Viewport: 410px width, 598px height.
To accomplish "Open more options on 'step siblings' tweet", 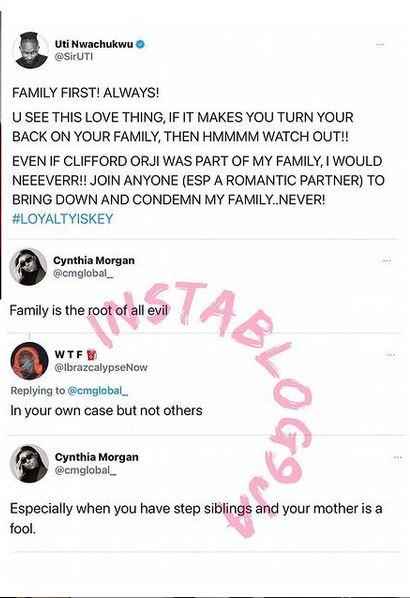I will click(x=398, y=457).
